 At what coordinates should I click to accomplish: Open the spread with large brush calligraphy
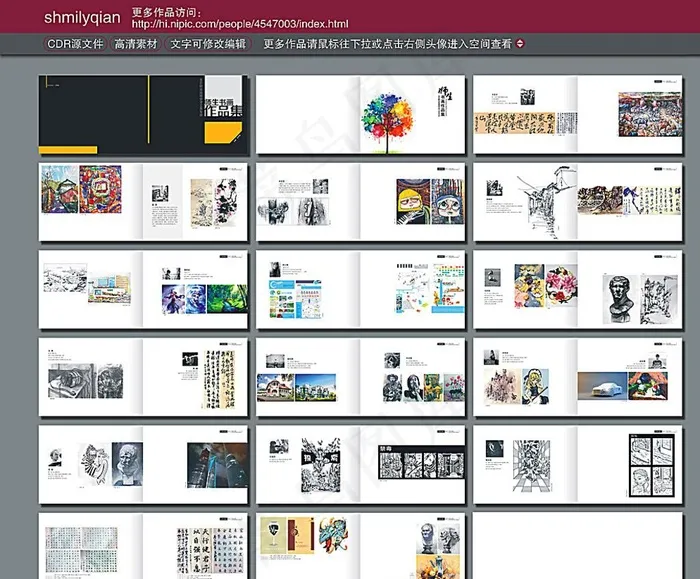coord(143,546)
